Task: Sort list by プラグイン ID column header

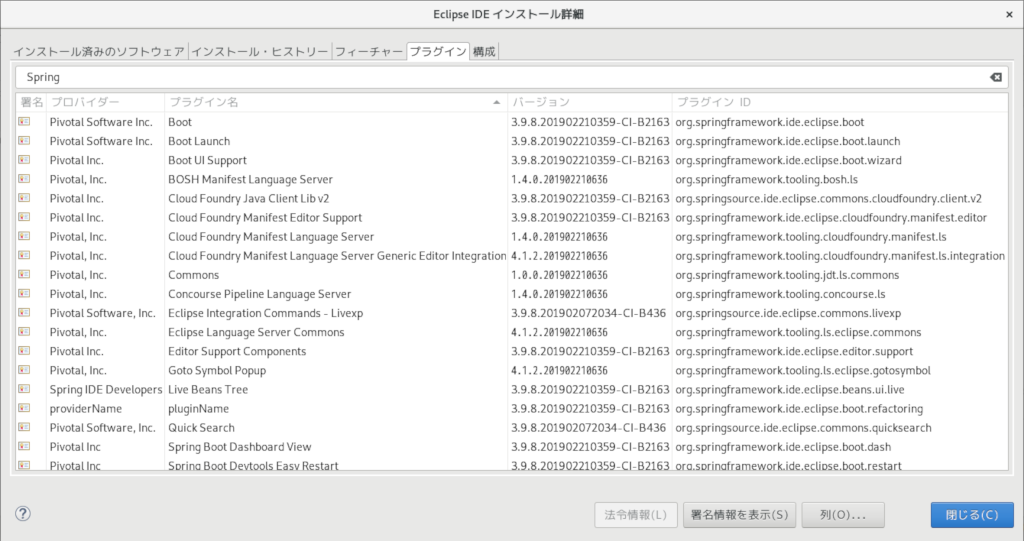Action: click(x=838, y=102)
